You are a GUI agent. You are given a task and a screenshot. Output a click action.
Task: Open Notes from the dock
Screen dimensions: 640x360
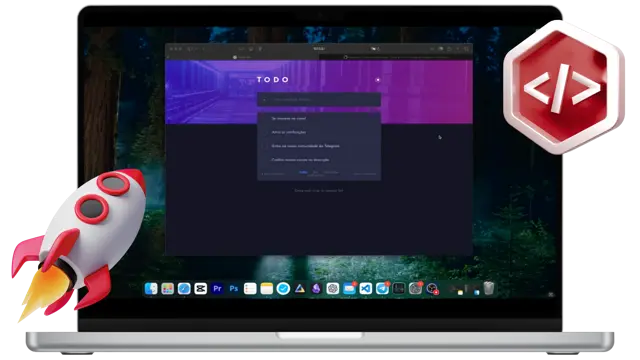[x=267, y=289]
